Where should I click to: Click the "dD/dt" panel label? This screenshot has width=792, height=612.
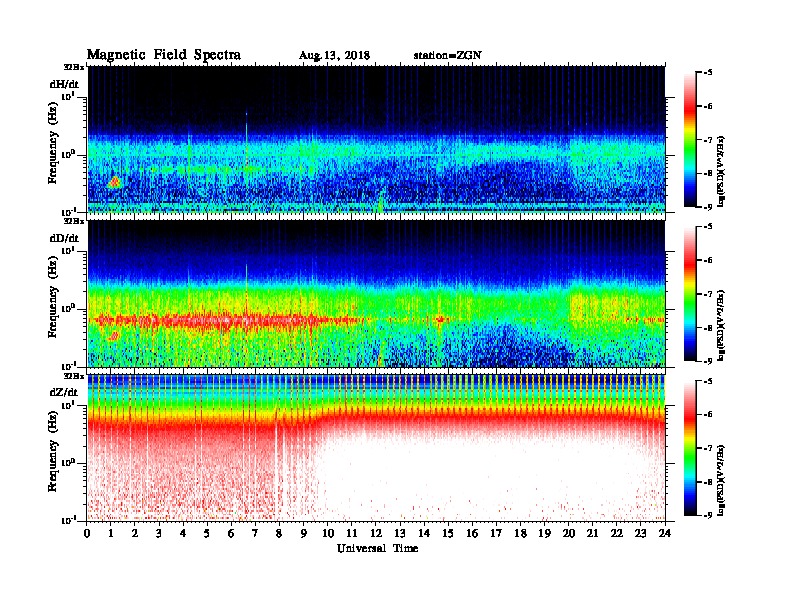tap(64, 238)
